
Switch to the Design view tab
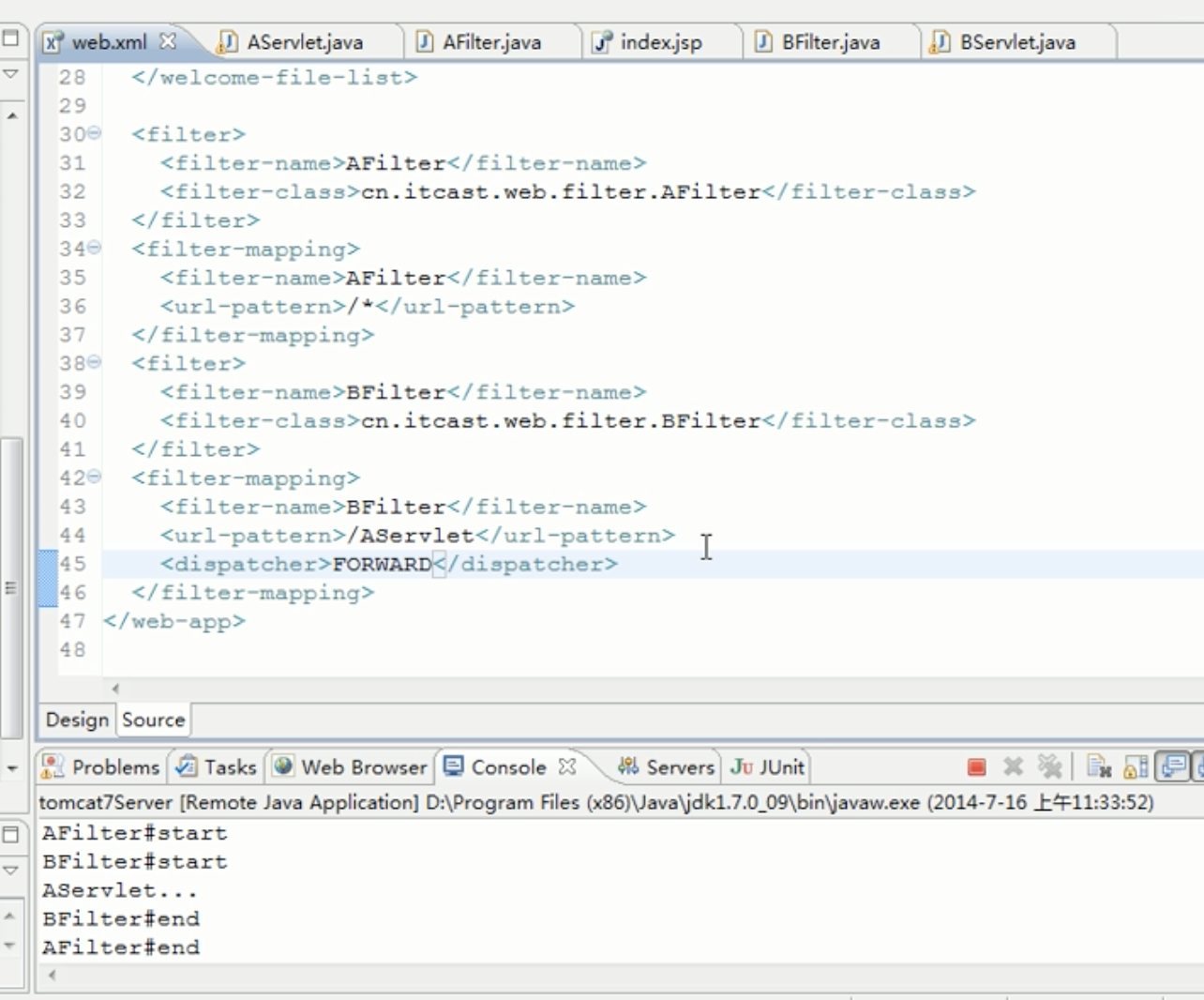coord(77,720)
